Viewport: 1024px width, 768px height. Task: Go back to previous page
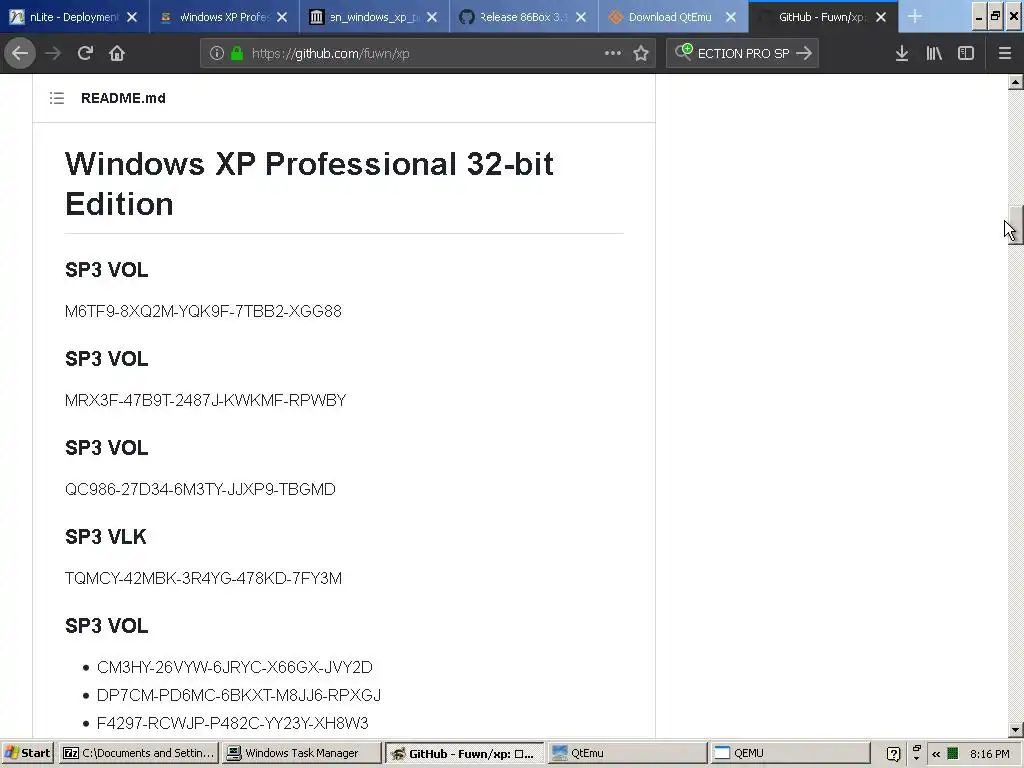(x=20, y=54)
